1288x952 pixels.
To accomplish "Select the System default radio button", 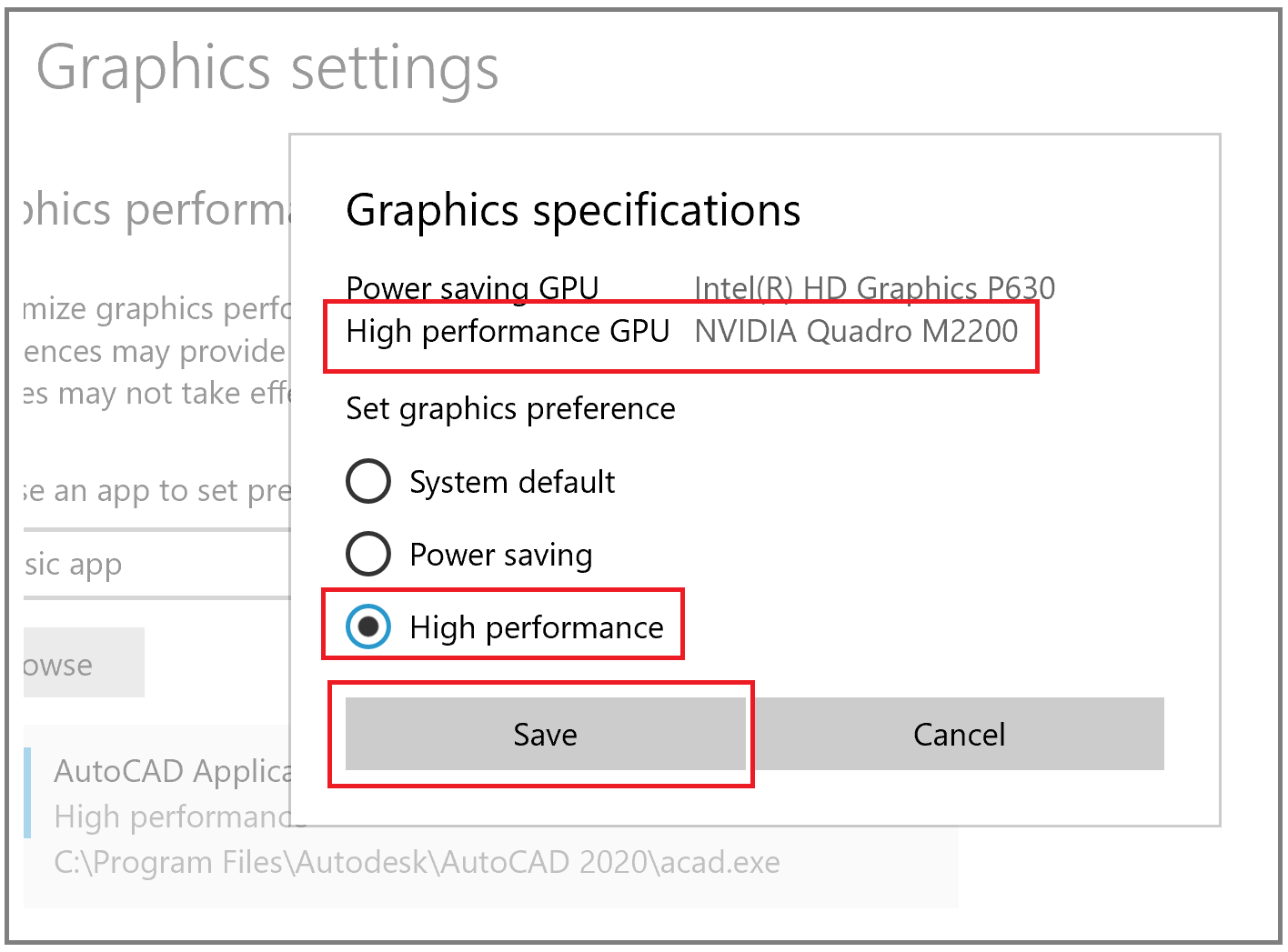I will pos(368,481).
